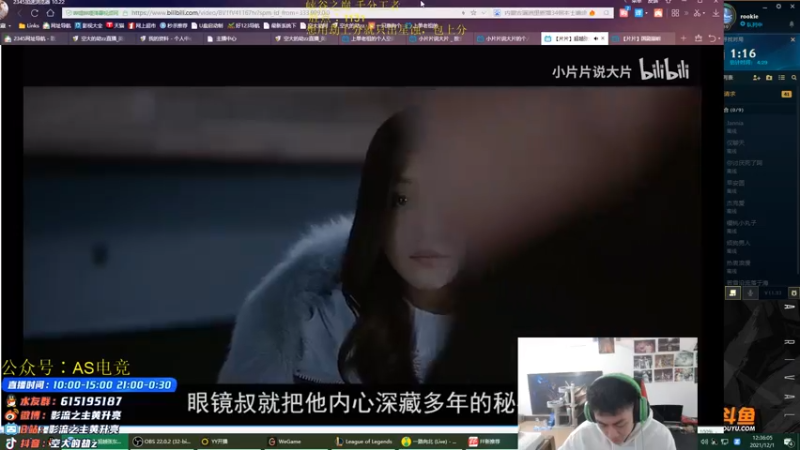The height and width of the screenshot is (450, 800).
Task: Open the add-friend icon in League social panel
Action: (x=757, y=78)
